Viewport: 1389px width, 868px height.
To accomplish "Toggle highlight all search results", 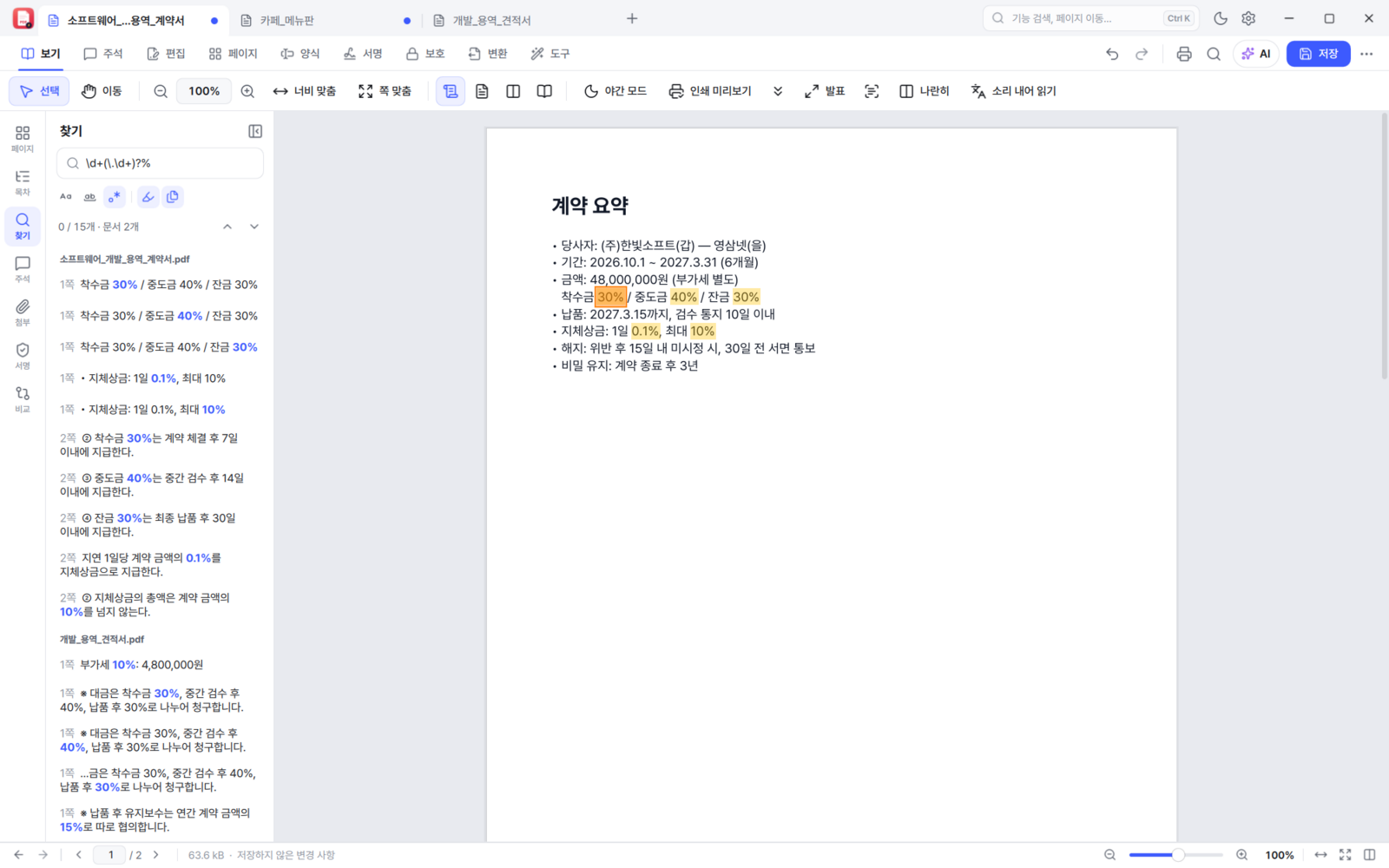I will [x=148, y=197].
